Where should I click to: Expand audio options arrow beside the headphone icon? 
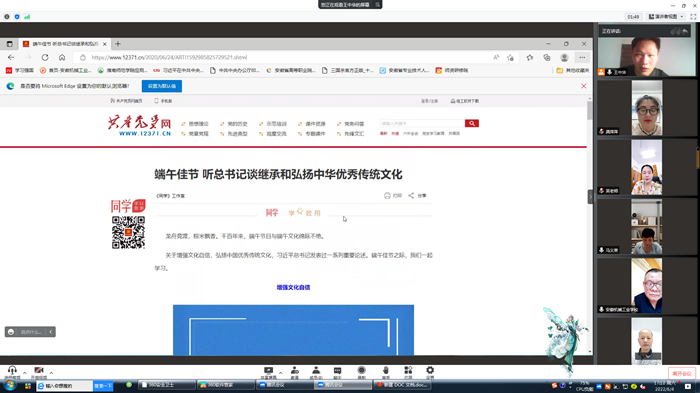[x=25, y=372]
